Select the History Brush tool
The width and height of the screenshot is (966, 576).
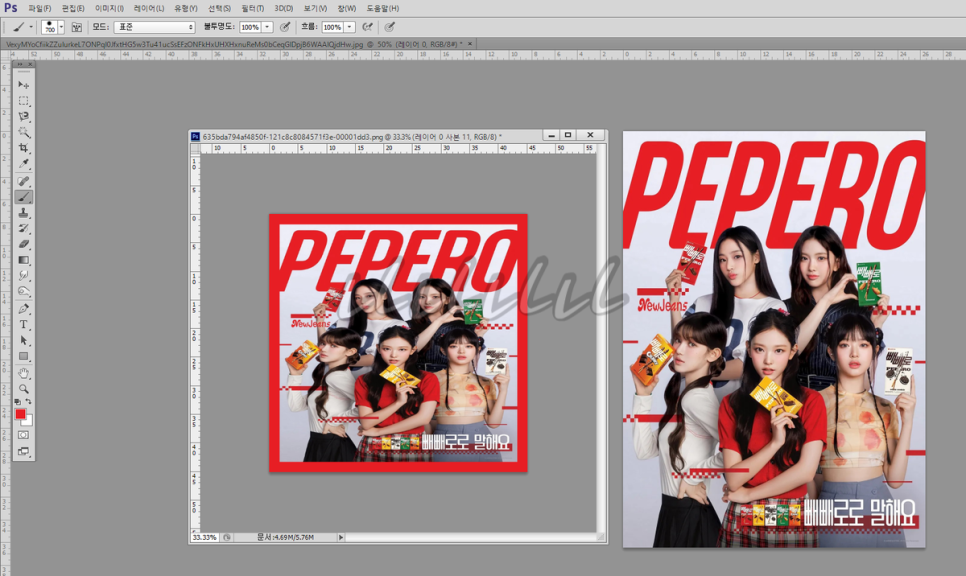[x=23, y=229]
